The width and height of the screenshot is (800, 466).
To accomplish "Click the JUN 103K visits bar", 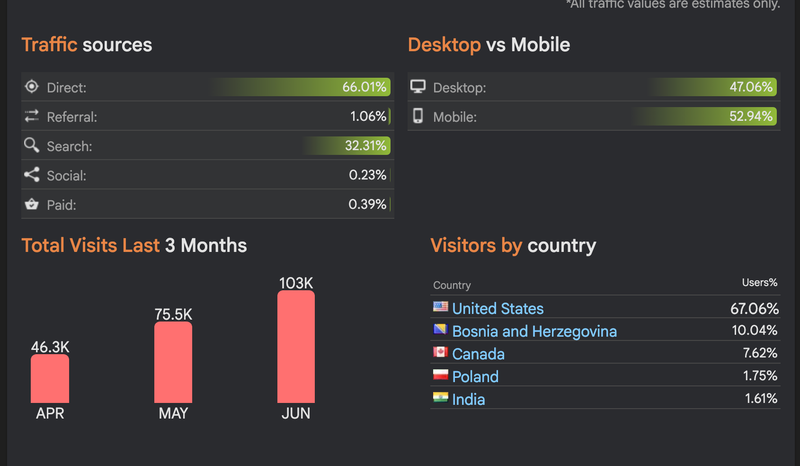I will click(x=296, y=347).
